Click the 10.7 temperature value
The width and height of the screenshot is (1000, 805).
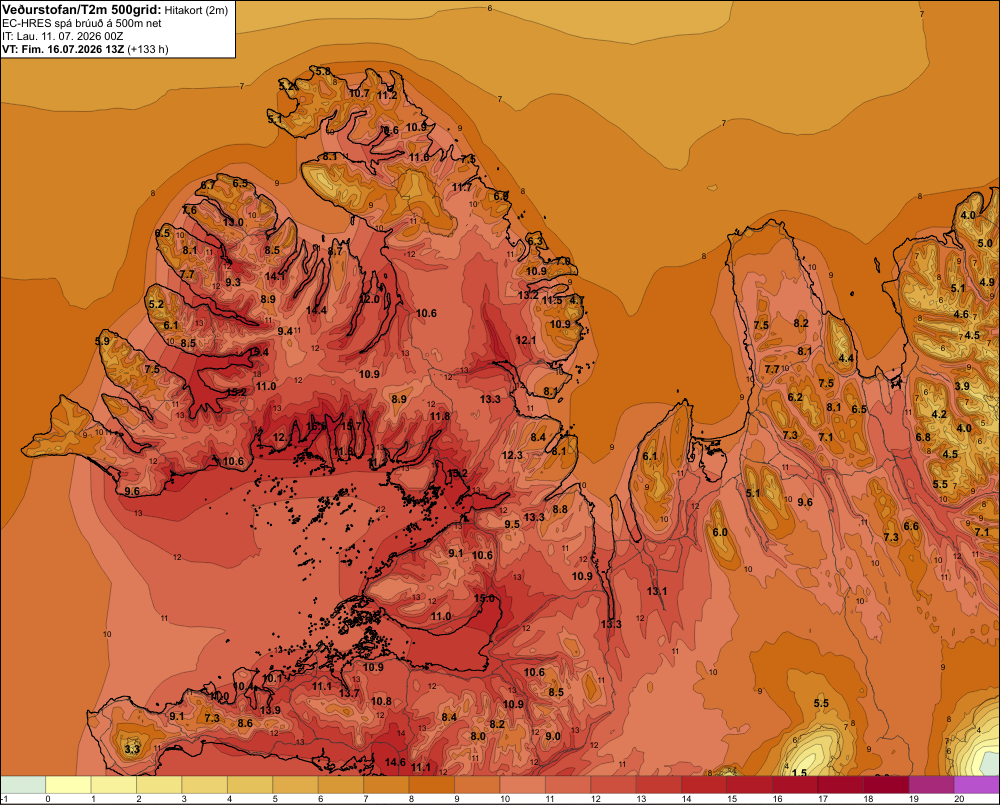coord(360,93)
